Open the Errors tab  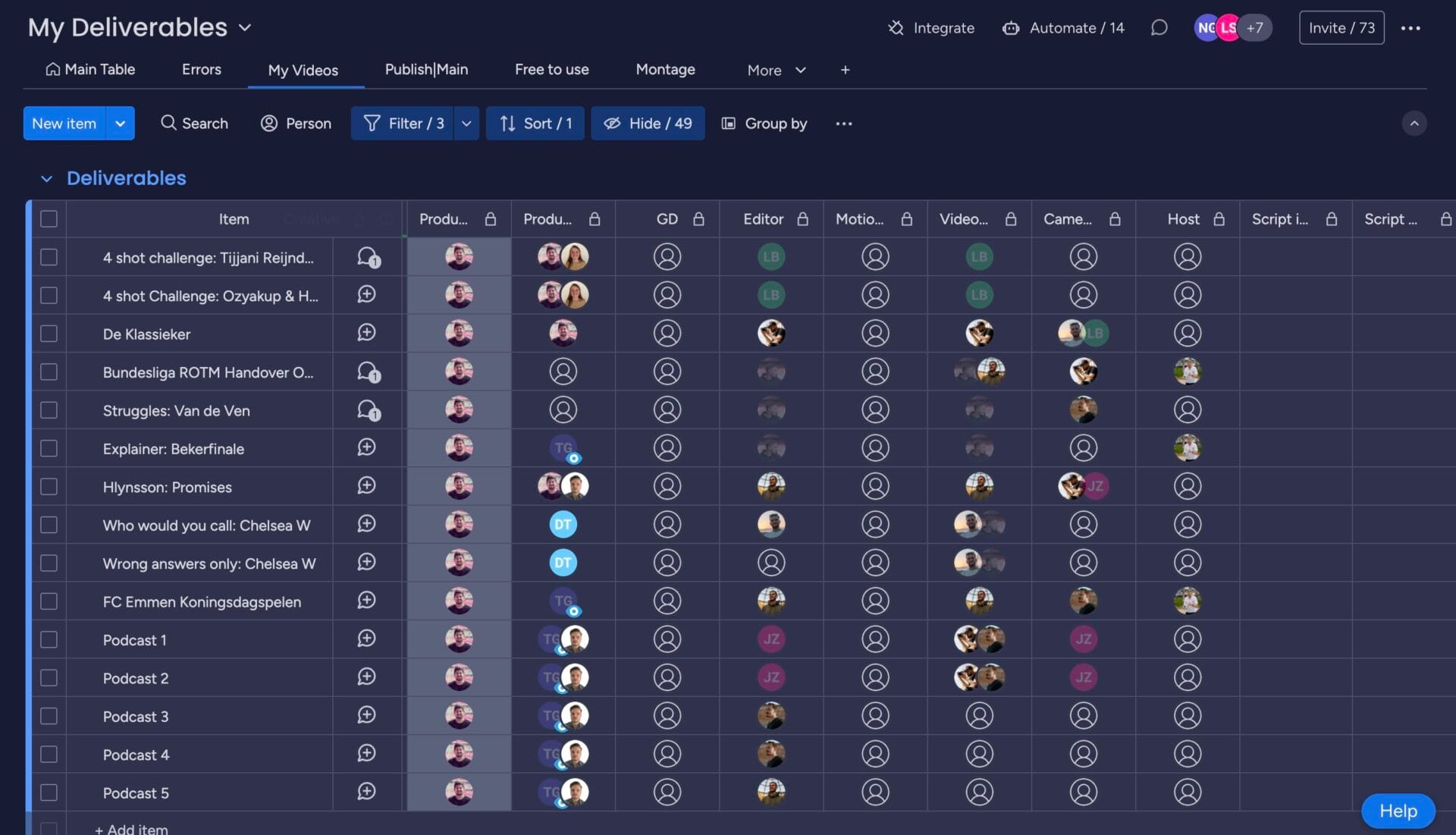coord(202,70)
